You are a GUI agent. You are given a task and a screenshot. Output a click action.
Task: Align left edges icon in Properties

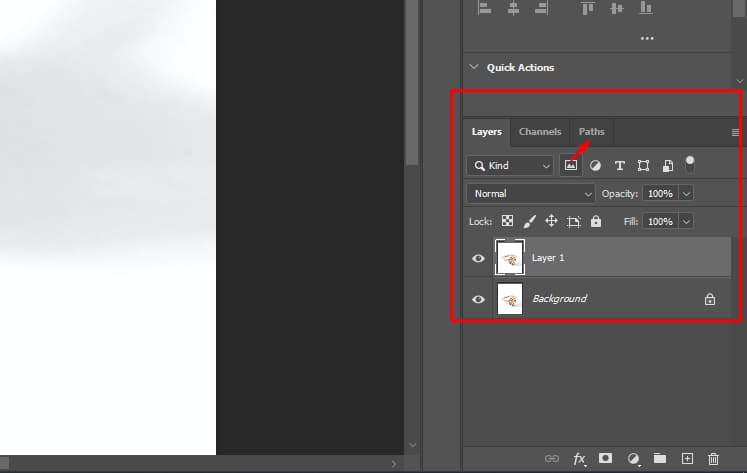click(x=485, y=8)
